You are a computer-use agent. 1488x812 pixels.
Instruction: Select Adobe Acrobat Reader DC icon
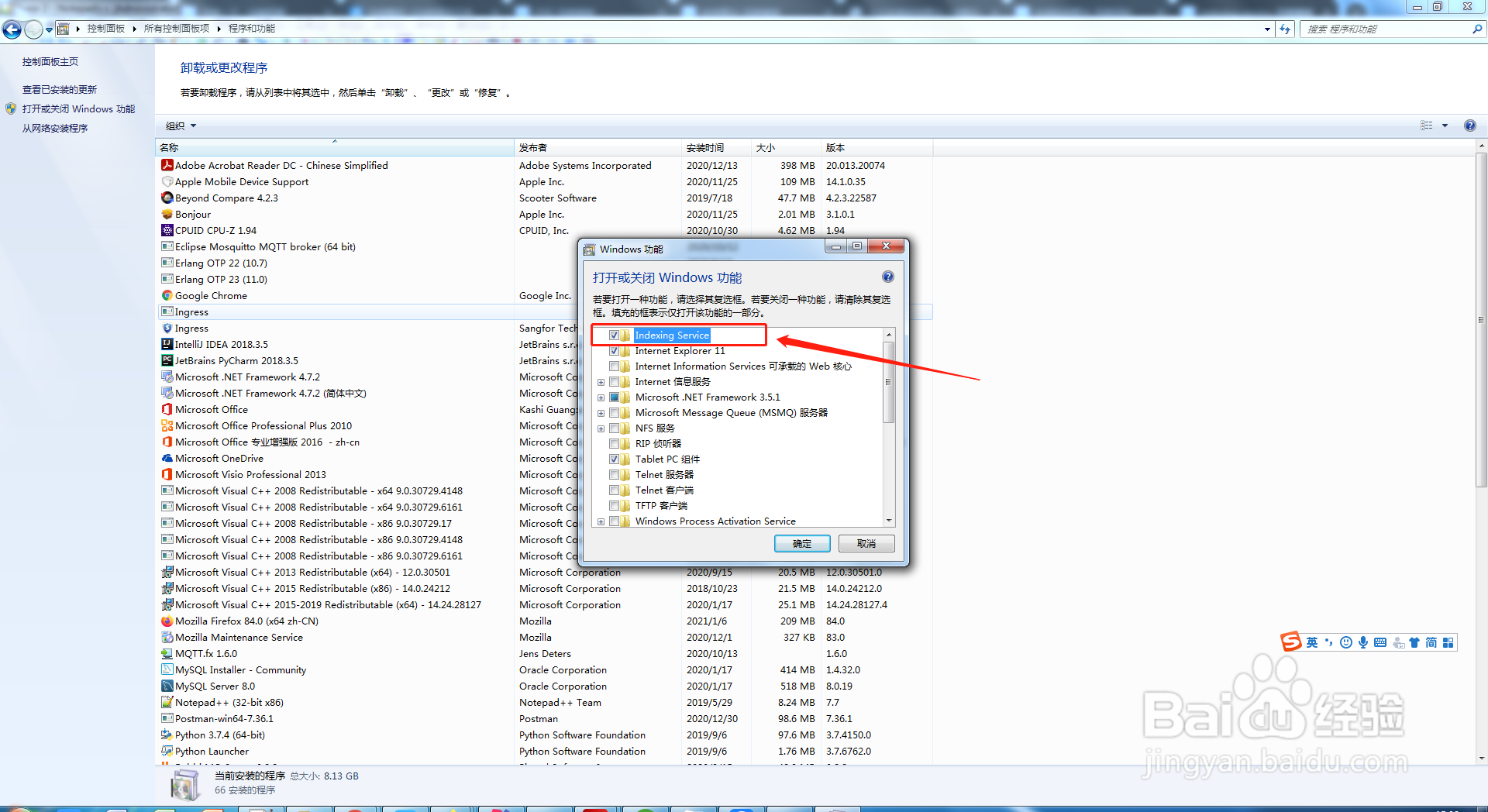167,165
